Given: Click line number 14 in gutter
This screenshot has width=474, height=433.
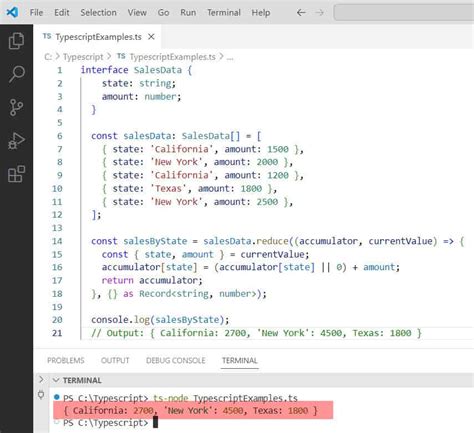Looking at the screenshot, I should (x=57, y=241).
